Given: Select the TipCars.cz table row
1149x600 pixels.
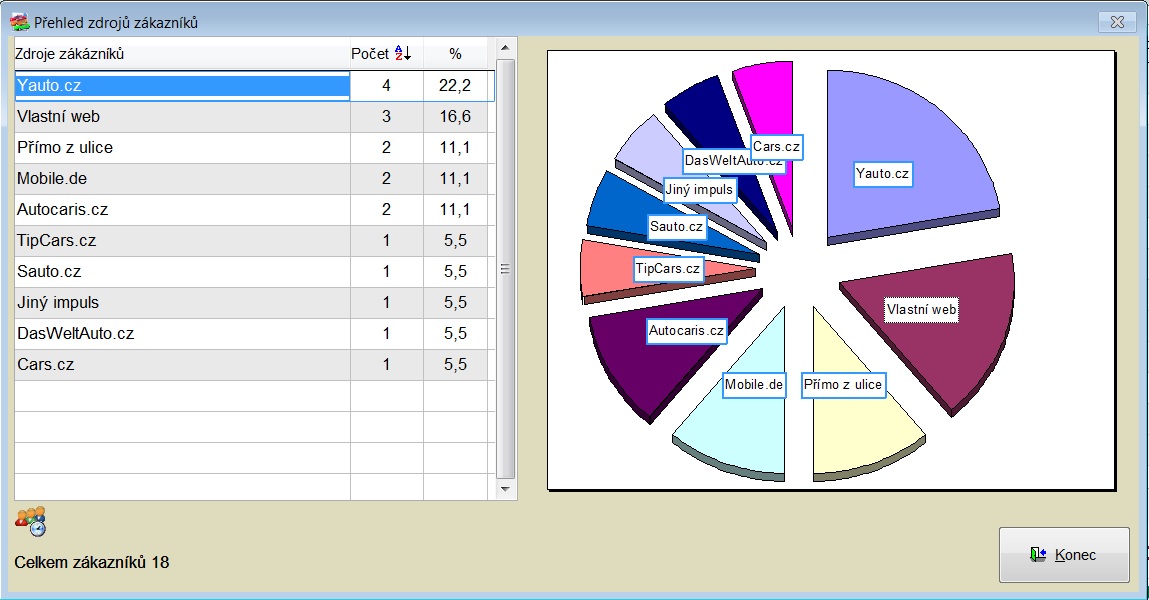Looking at the screenshot, I should coord(180,241).
